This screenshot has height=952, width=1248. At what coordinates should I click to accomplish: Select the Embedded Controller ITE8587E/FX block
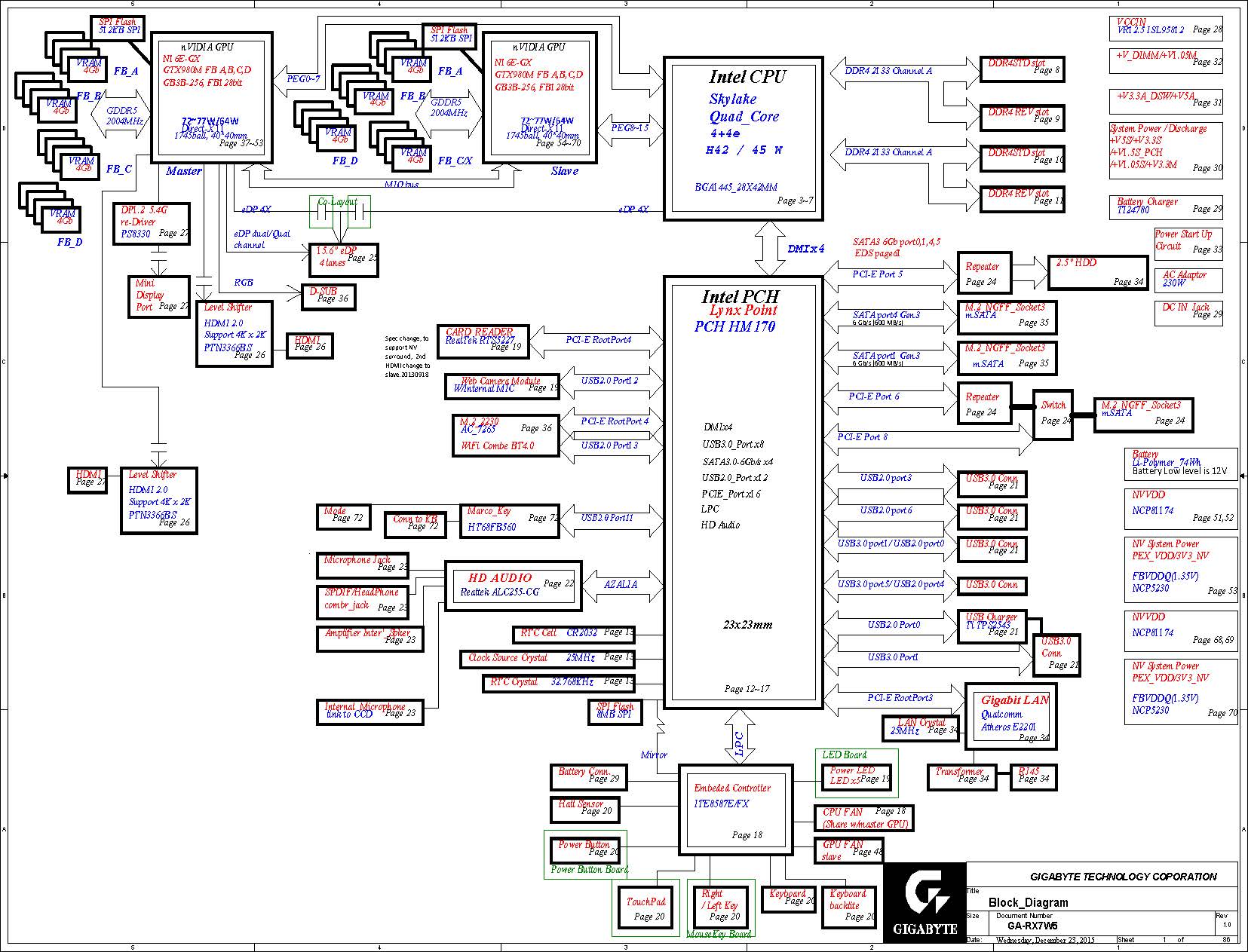coord(735,810)
